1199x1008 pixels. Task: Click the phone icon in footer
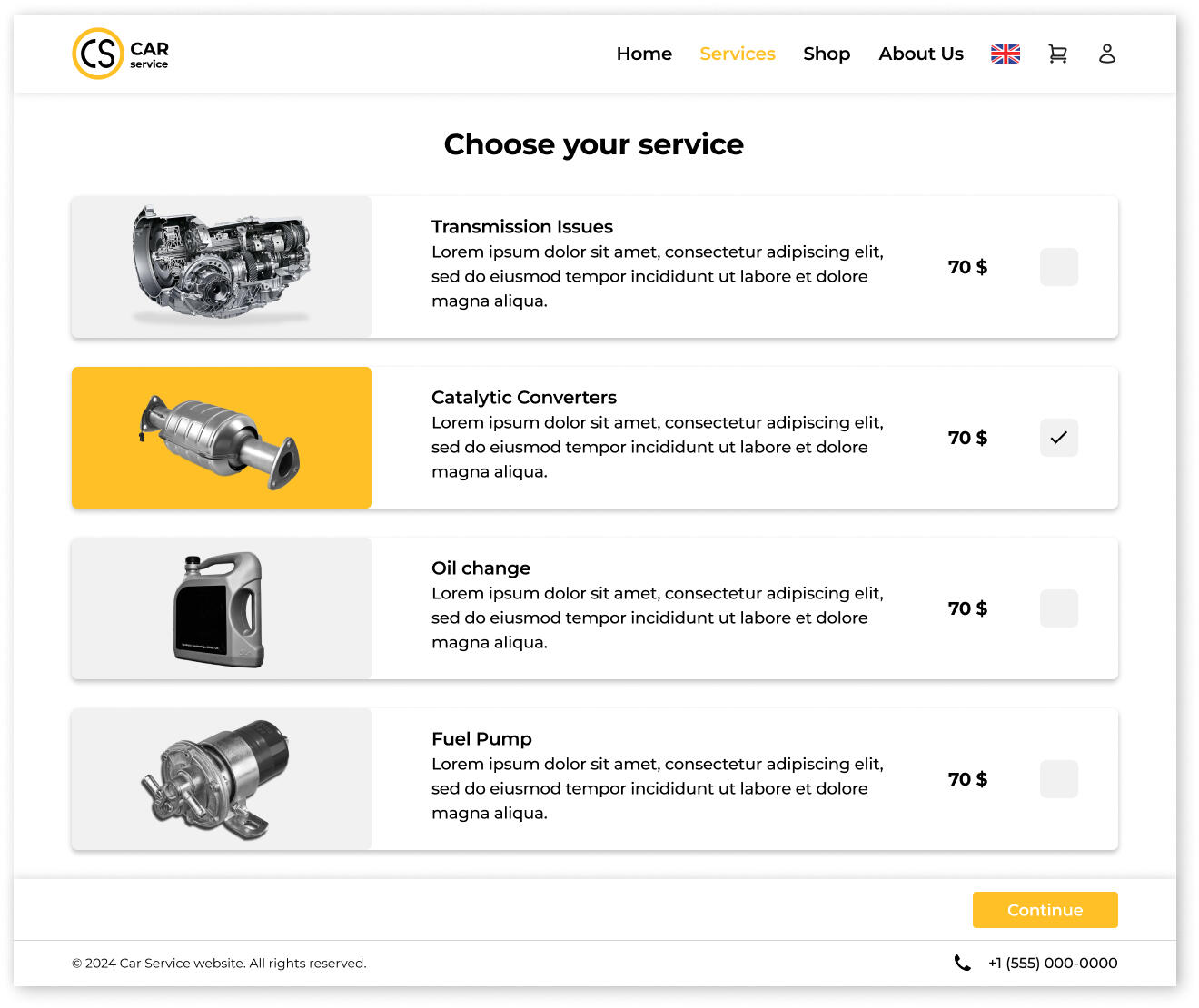[962, 963]
